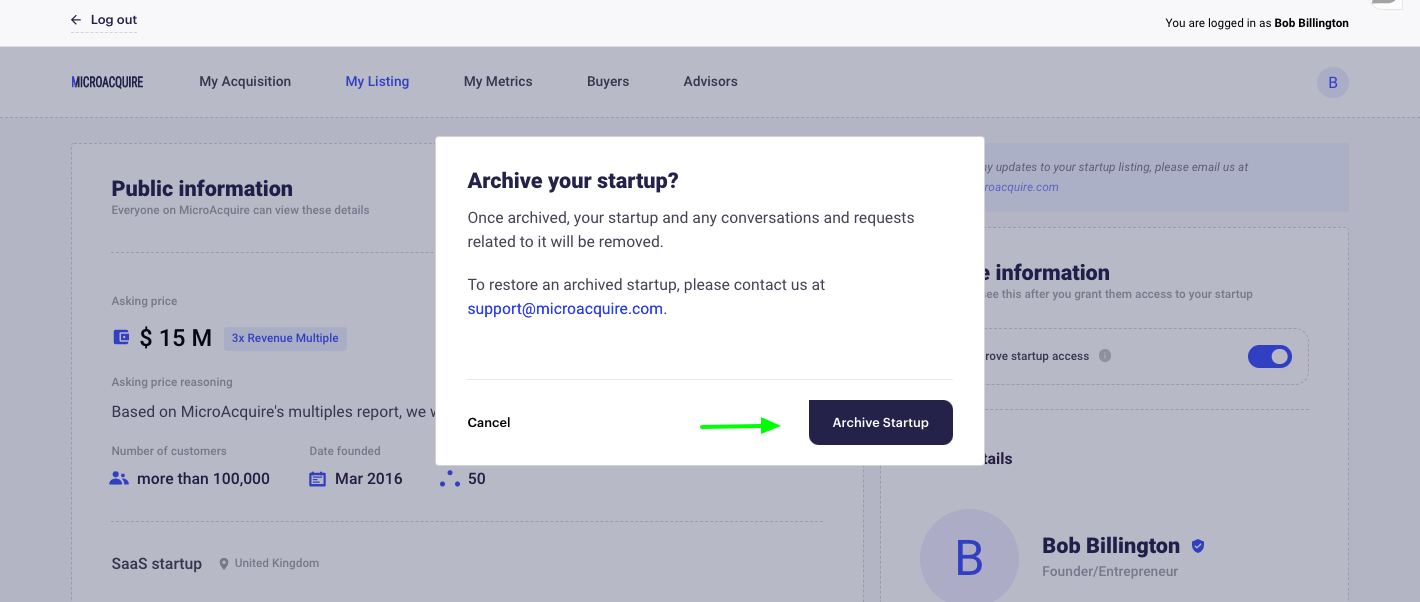The width and height of the screenshot is (1420, 602).
Task: Select the My Acquisition tab
Action: click(245, 82)
